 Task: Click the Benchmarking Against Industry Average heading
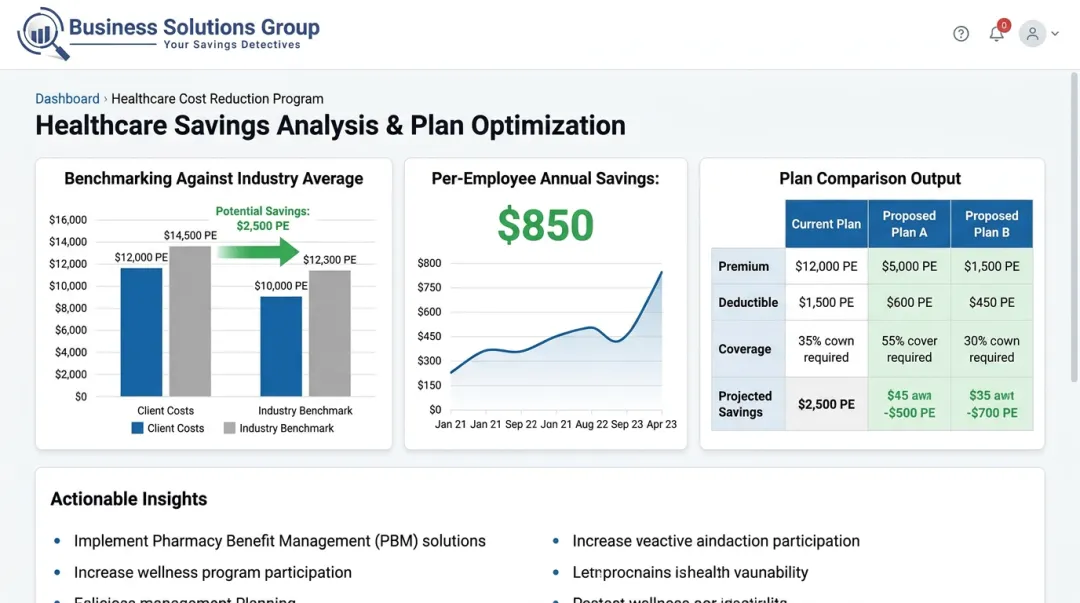tap(214, 178)
